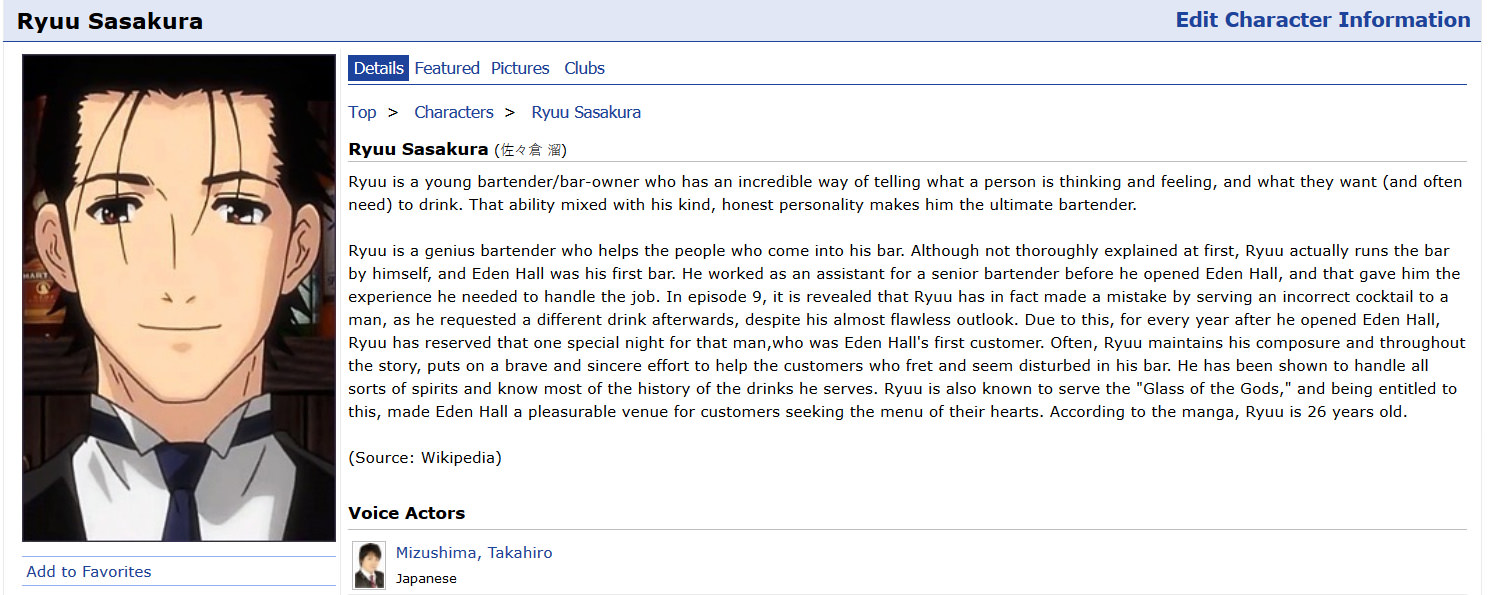Click the Ryuu Sasakura breadcrumb link
Image resolution: width=1489 pixels, height=595 pixels.
coord(586,112)
